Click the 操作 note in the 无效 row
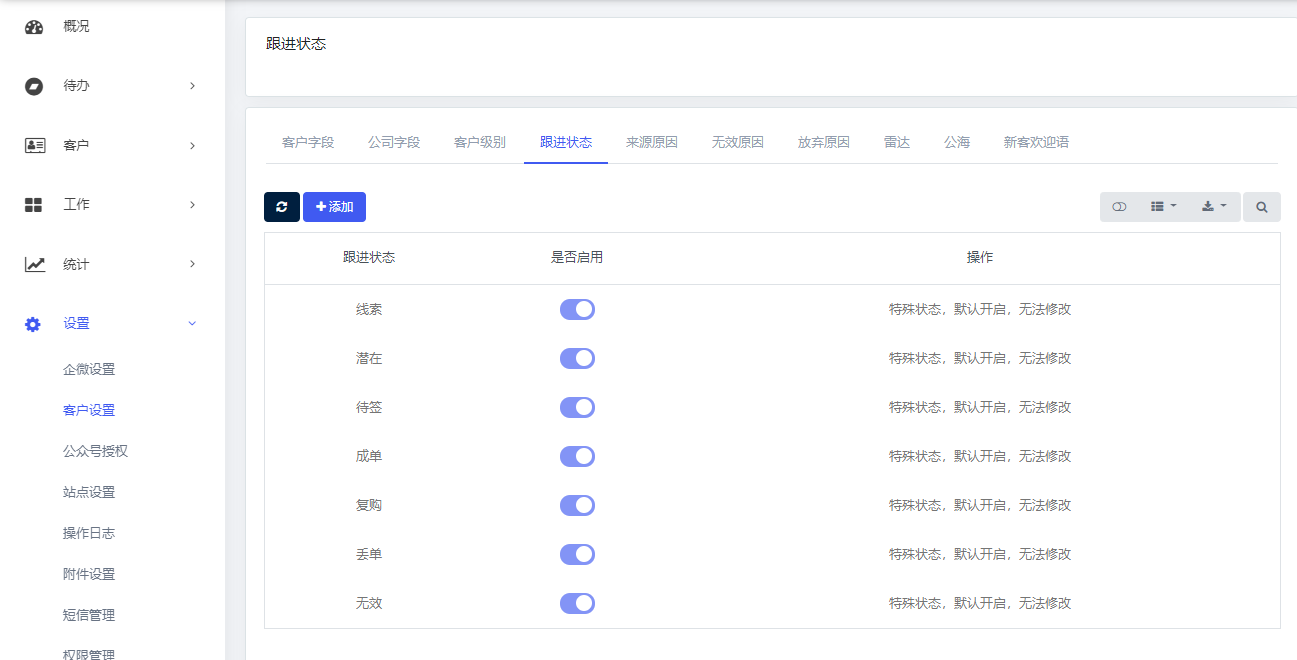This screenshot has width=1297, height=660. pos(980,603)
